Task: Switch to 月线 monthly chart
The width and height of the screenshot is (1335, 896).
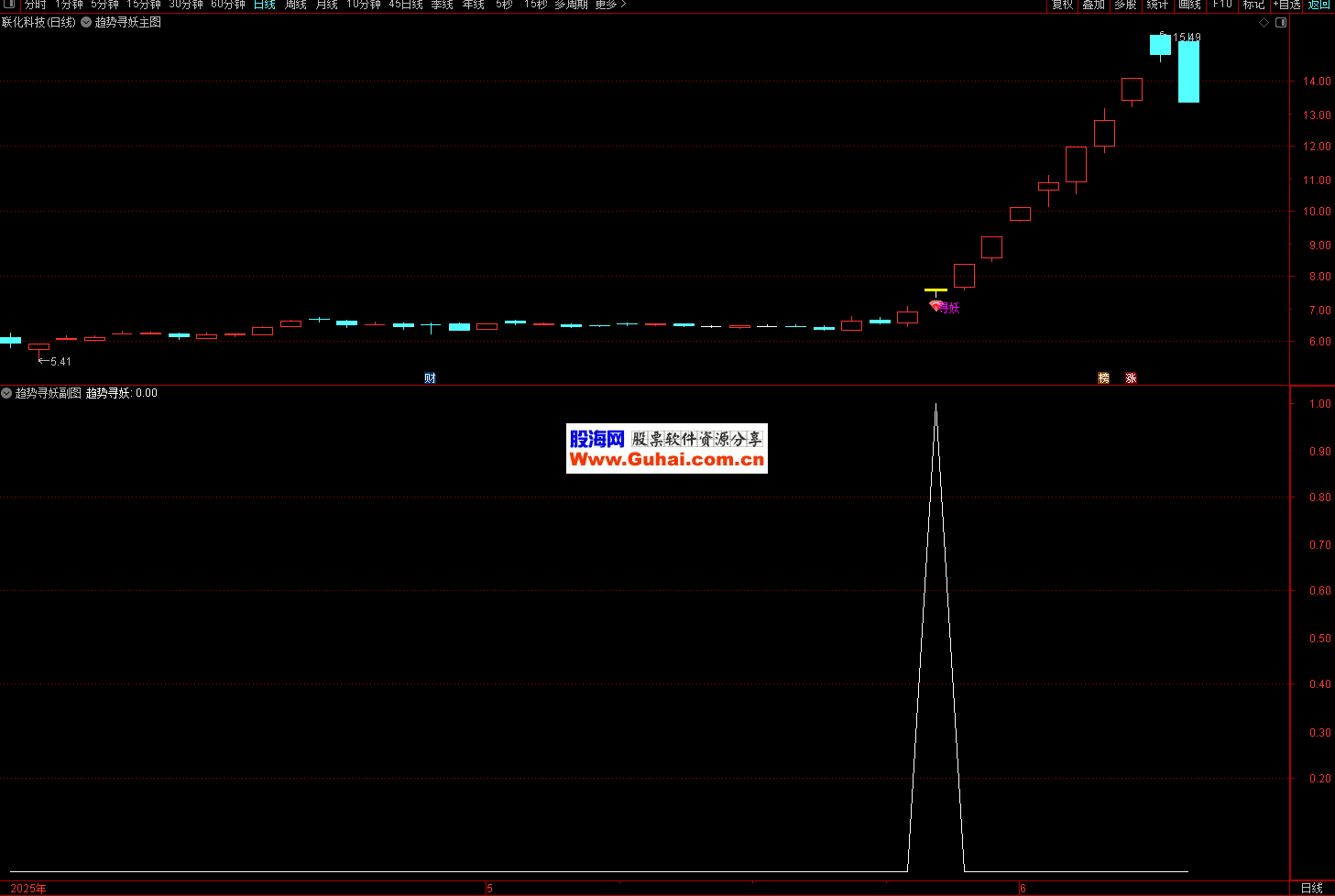Action: pos(326,5)
